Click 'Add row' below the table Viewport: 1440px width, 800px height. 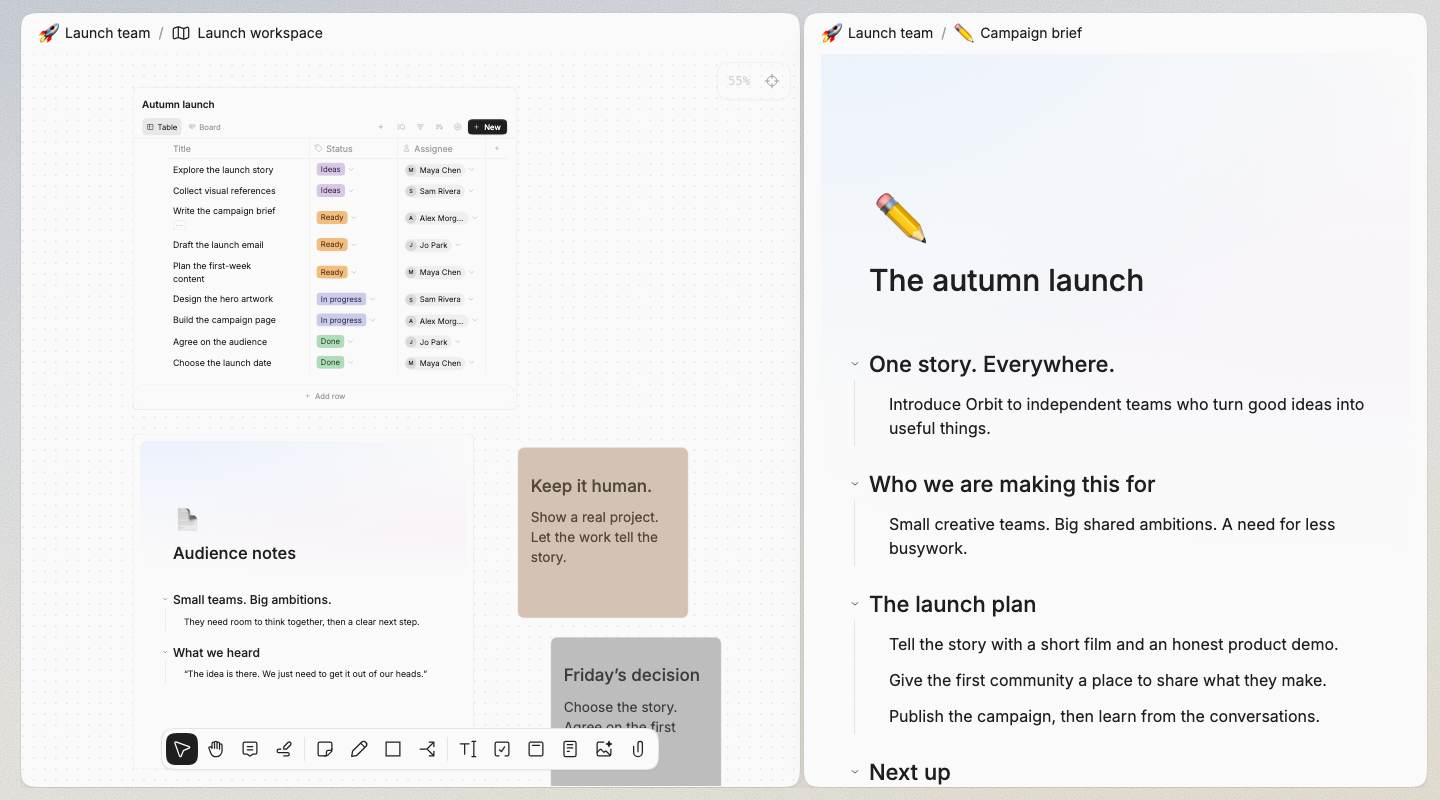point(325,396)
